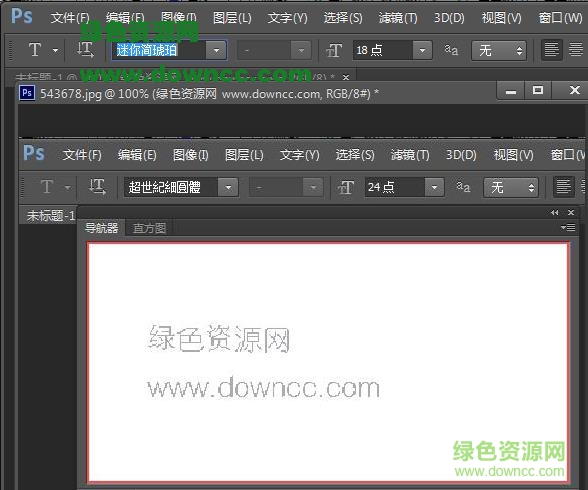
Task: Expand the outer Type tool preset arrow
Action: [x=56, y=50]
